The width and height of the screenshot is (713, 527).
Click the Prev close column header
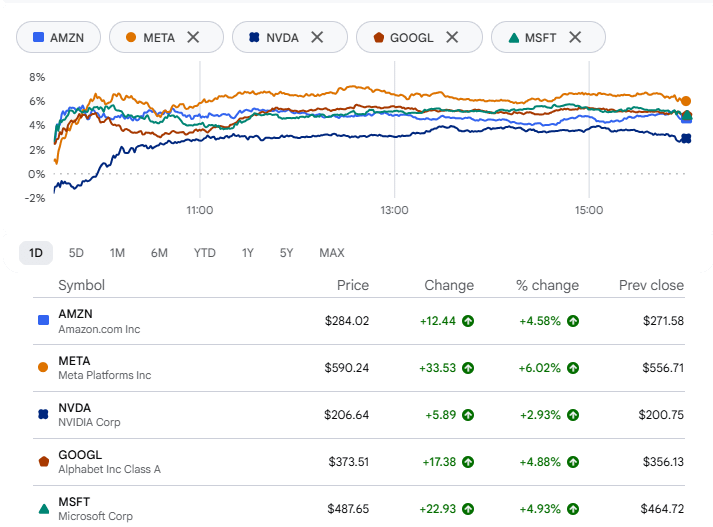coord(651,286)
